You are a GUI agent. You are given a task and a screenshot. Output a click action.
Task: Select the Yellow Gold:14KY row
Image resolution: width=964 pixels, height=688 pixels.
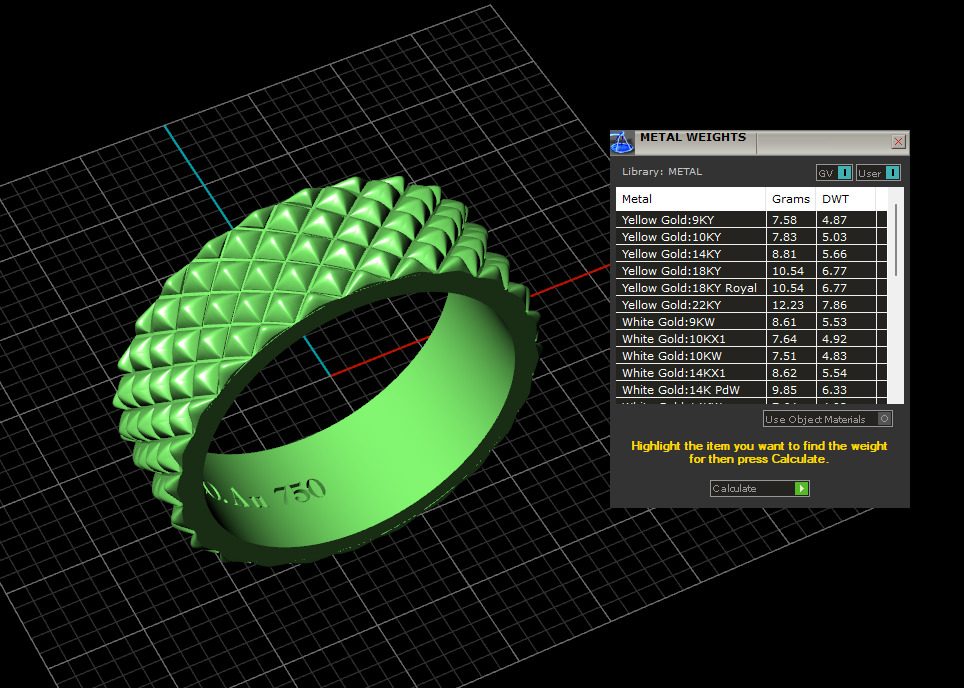pos(751,254)
